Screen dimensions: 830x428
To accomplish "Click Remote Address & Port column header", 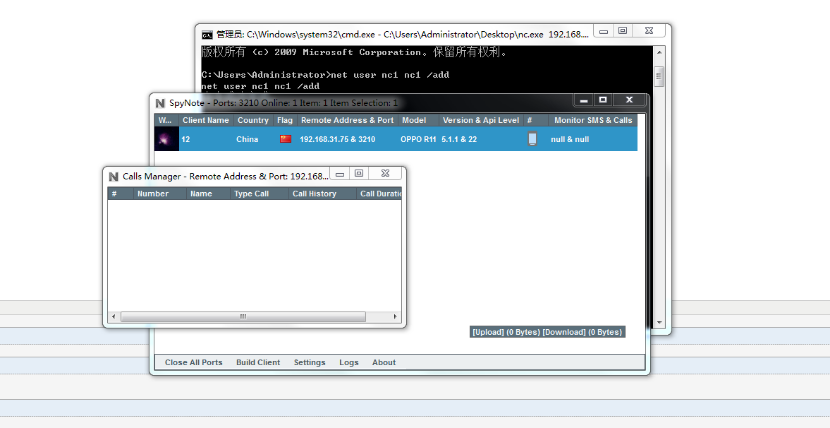I will point(347,120).
